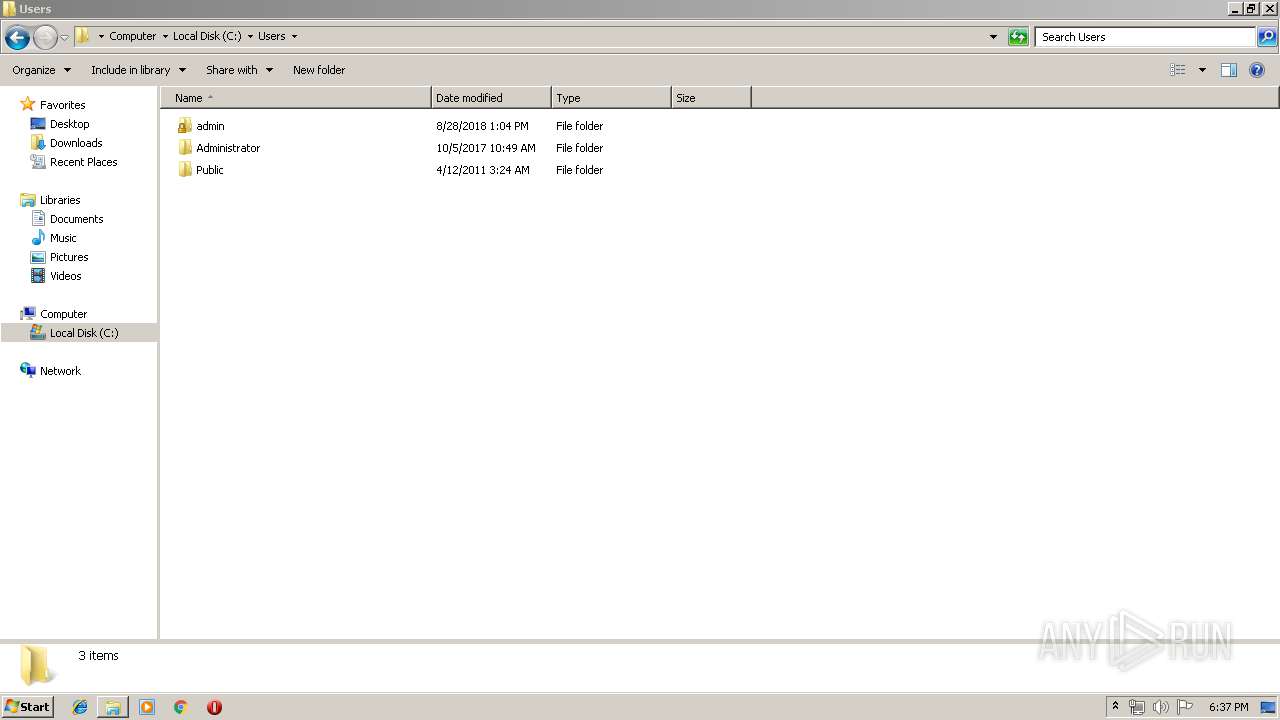The height and width of the screenshot is (720, 1280).
Task: Open recent pages dropdown next to Forward
Action: [64, 38]
